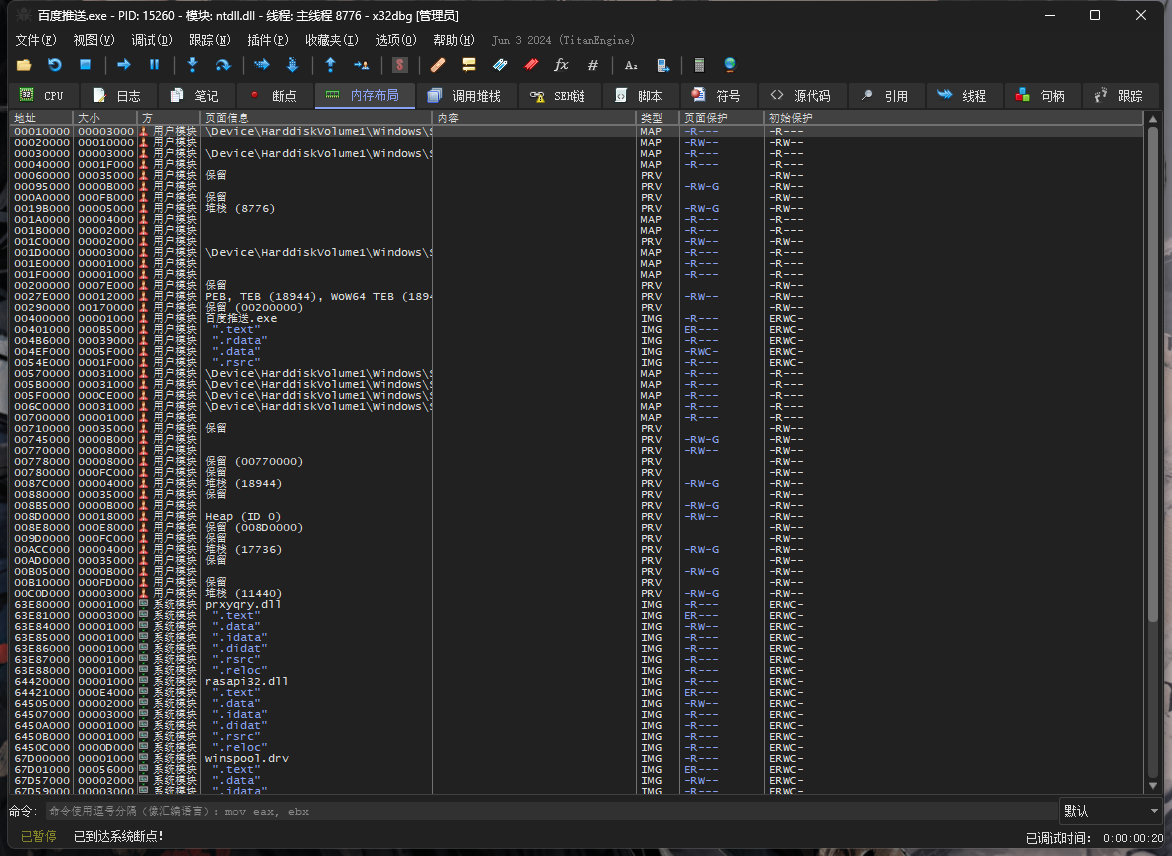Click the open file folder icon
Screen dimensions: 1172x856
tap(24, 65)
